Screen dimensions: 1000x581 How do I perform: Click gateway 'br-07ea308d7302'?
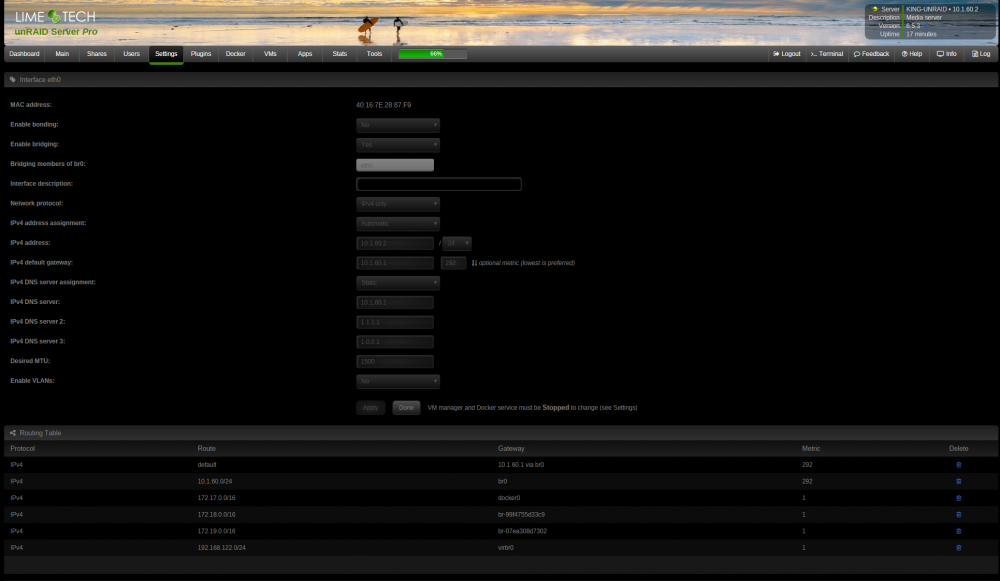pos(522,531)
